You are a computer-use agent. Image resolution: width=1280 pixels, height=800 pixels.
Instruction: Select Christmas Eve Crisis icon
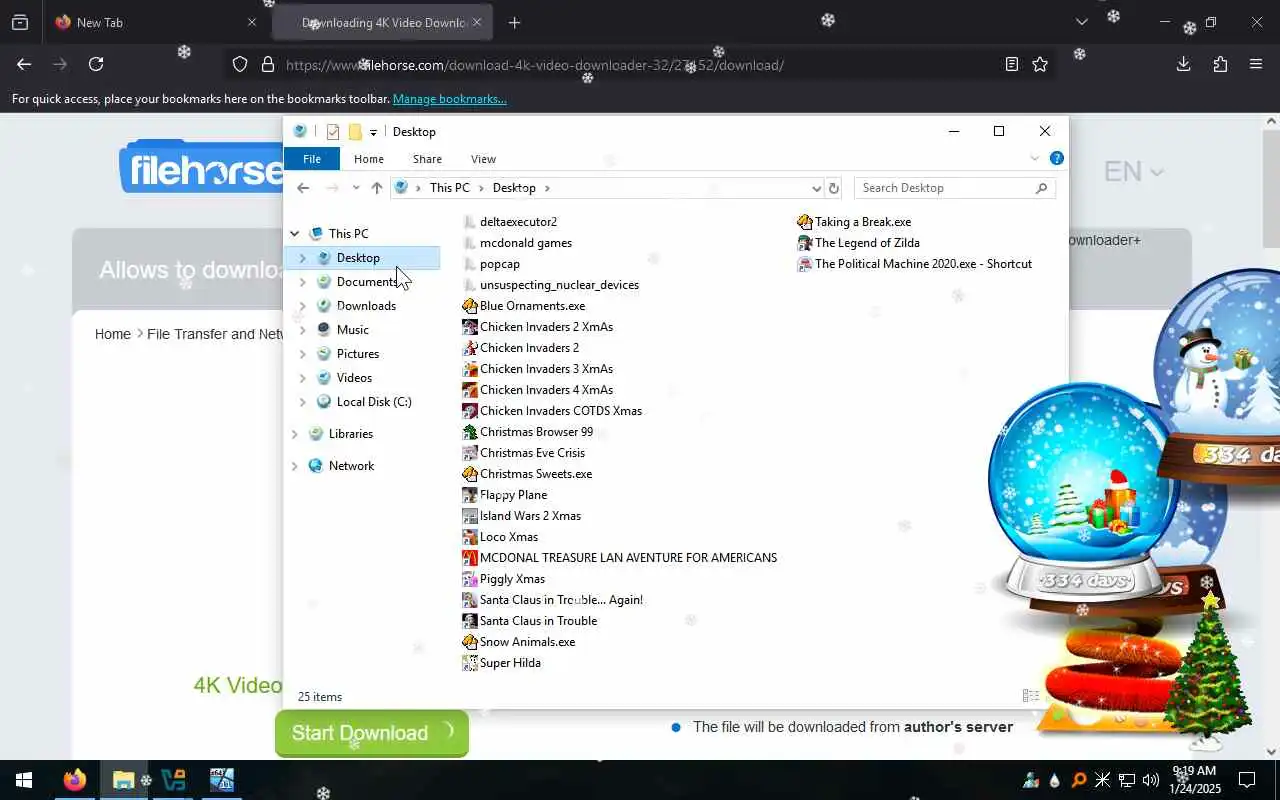470,453
